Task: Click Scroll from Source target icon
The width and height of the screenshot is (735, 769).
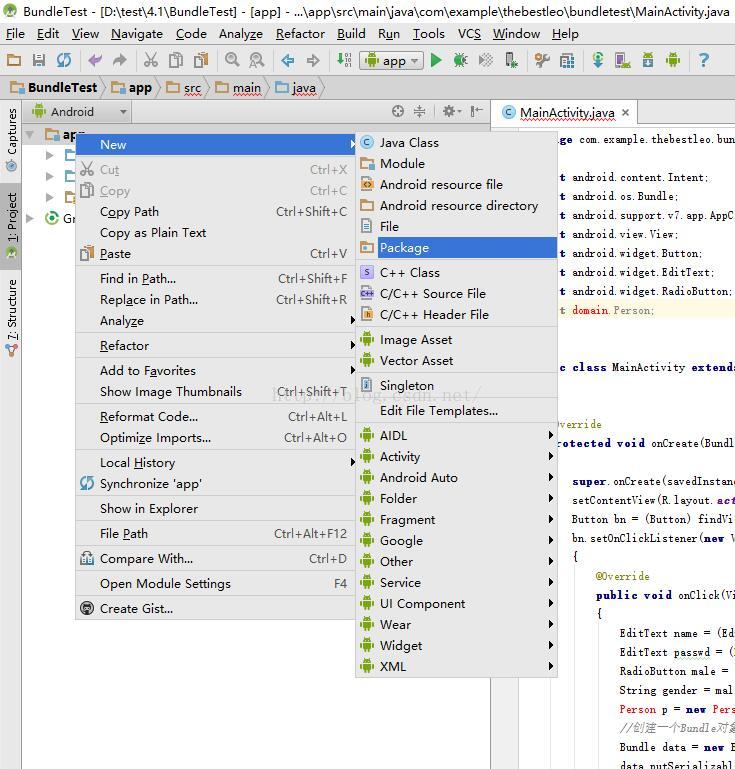Action: pos(398,111)
